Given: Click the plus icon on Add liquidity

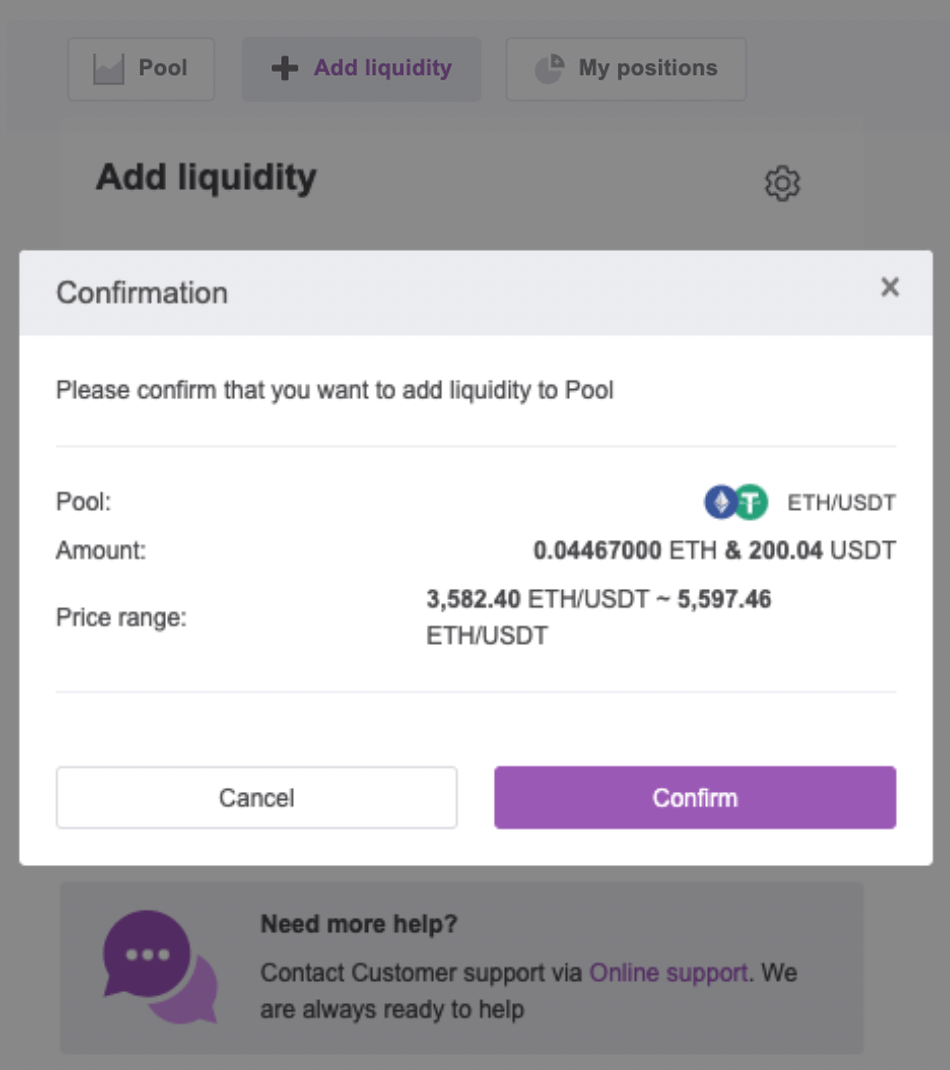Looking at the screenshot, I should [285, 68].
